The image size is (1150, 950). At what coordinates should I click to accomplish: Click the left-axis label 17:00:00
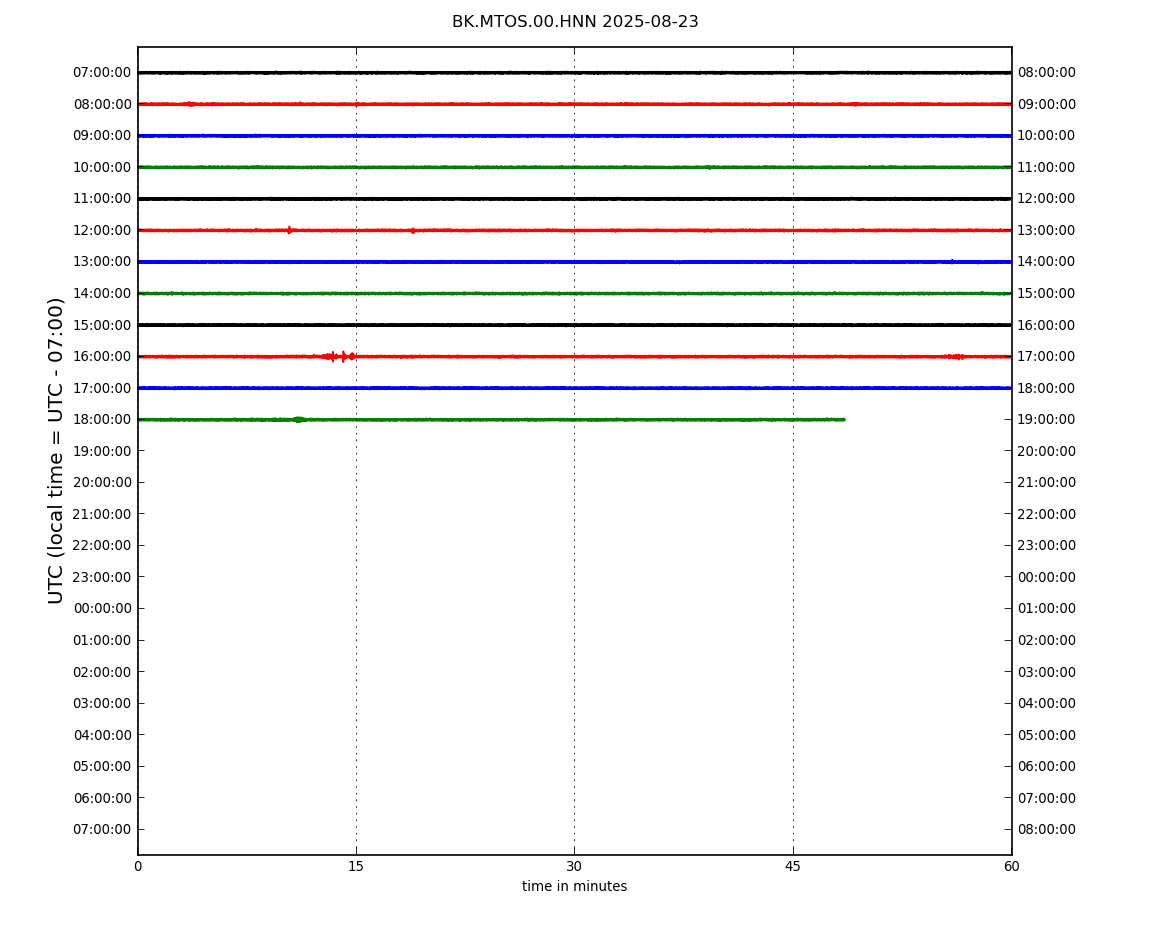click(103, 388)
